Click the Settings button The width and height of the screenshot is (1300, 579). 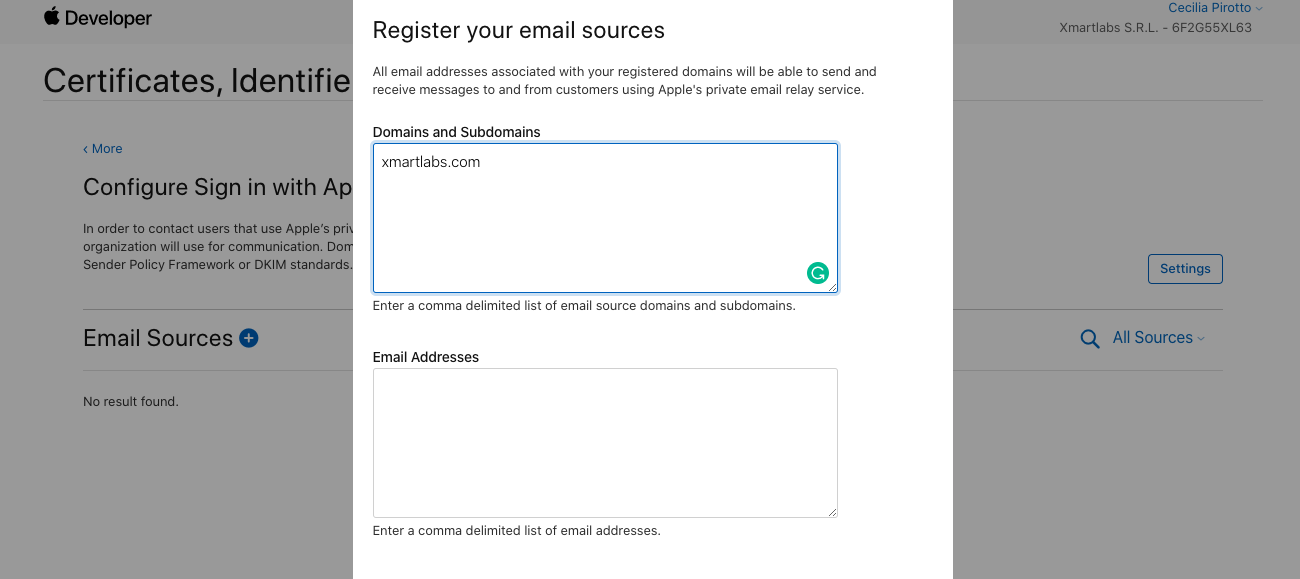[x=1185, y=269]
